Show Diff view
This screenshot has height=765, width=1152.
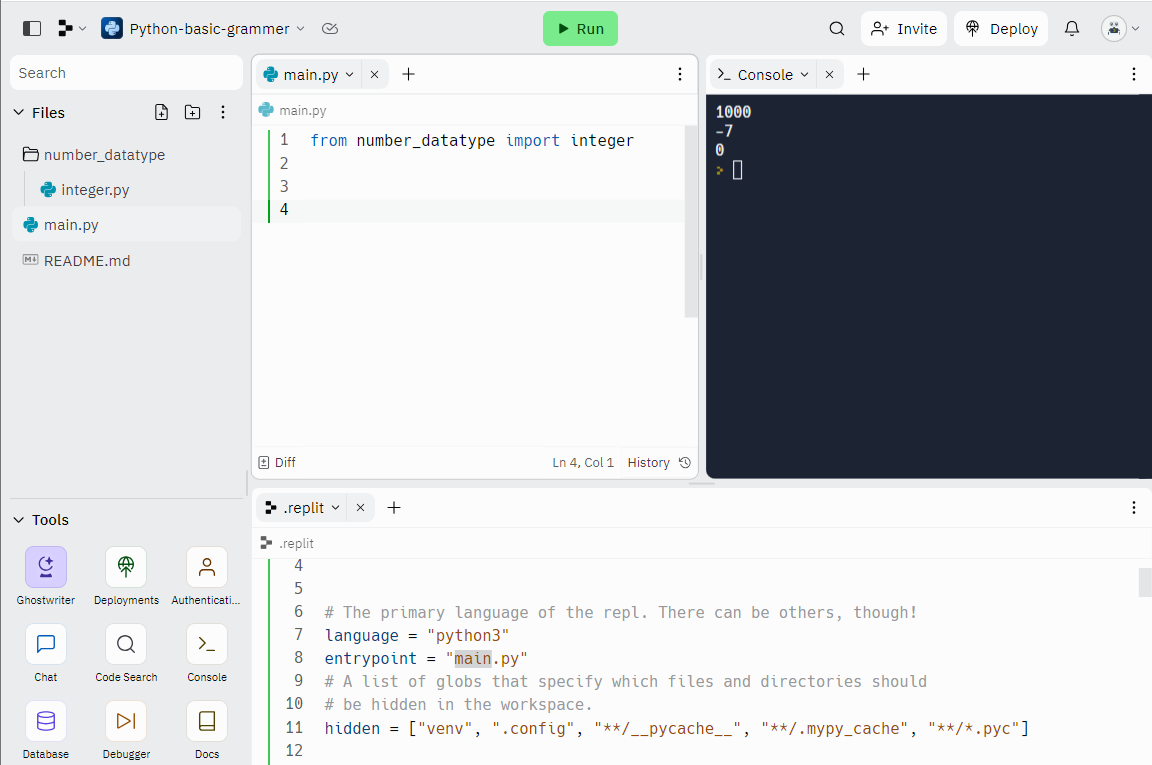tap(277, 462)
